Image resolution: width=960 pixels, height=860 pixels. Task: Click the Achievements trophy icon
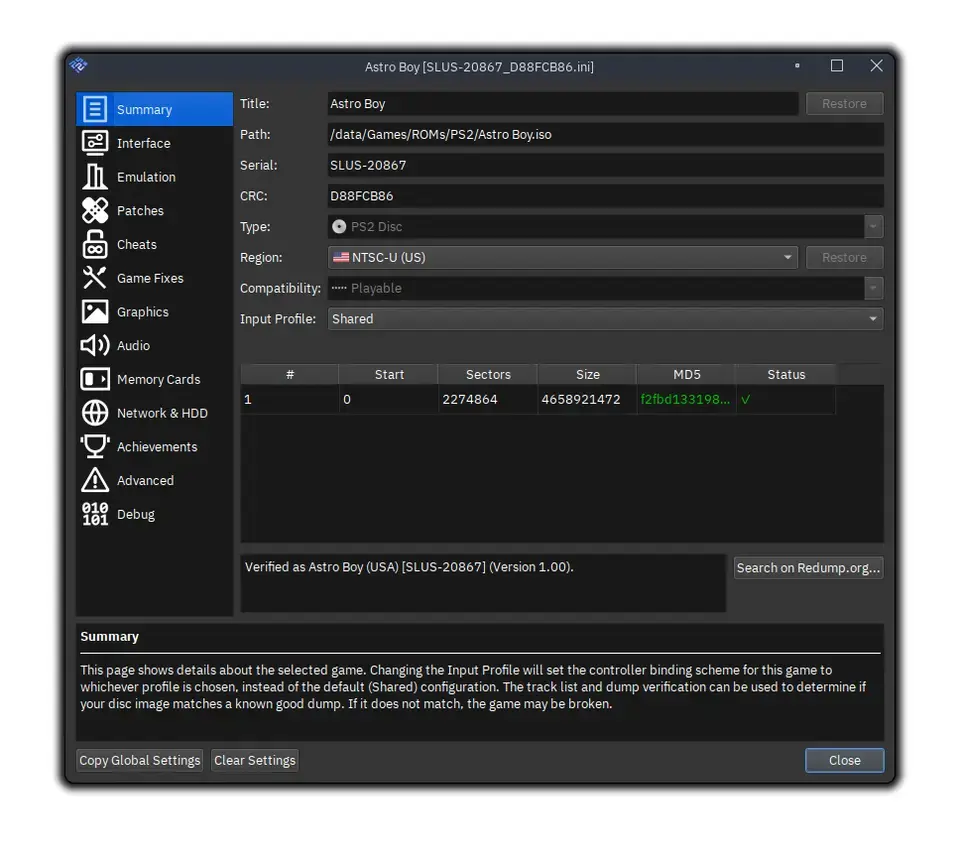(x=95, y=446)
